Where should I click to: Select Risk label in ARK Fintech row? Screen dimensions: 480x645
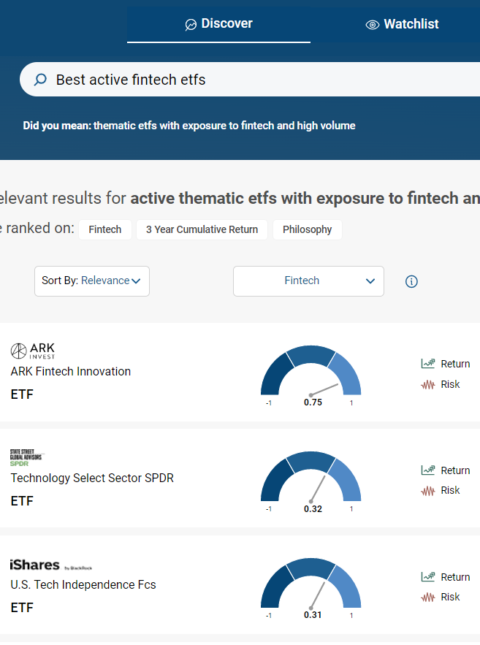(x=450, y=384)
